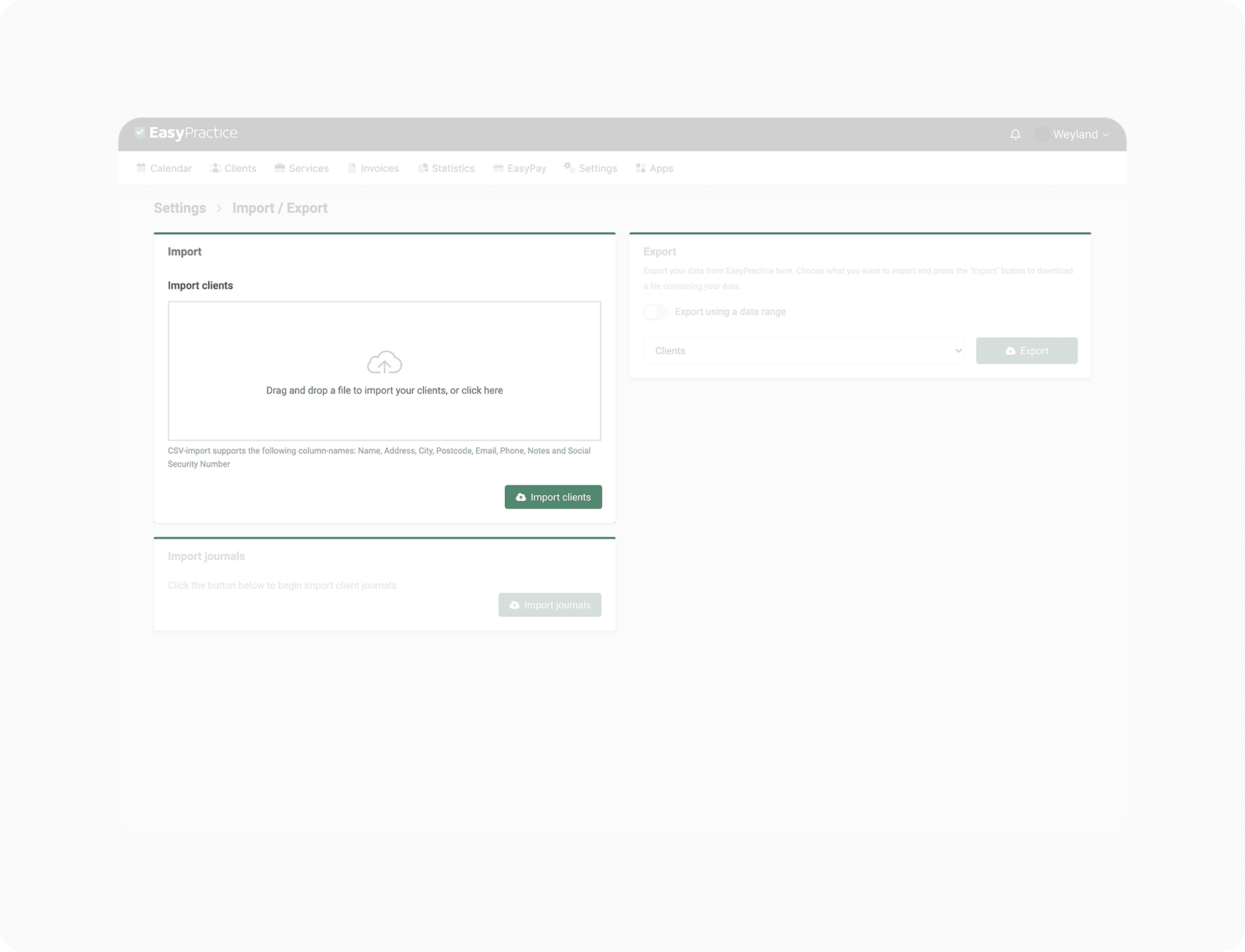The image size is (1245, 952).
Task: Click the Calendar icon in navigation
Action: click(x=141, y=168)
